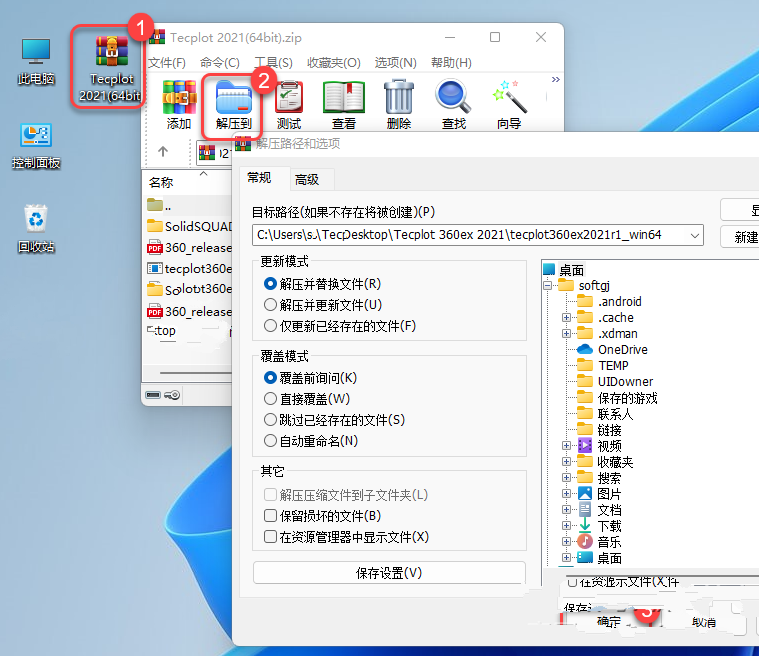The height and width of the screenshot is (656, 759).
Task: Enable 保留损坏的文件(B) checkbox
Action: pos(322,516)
